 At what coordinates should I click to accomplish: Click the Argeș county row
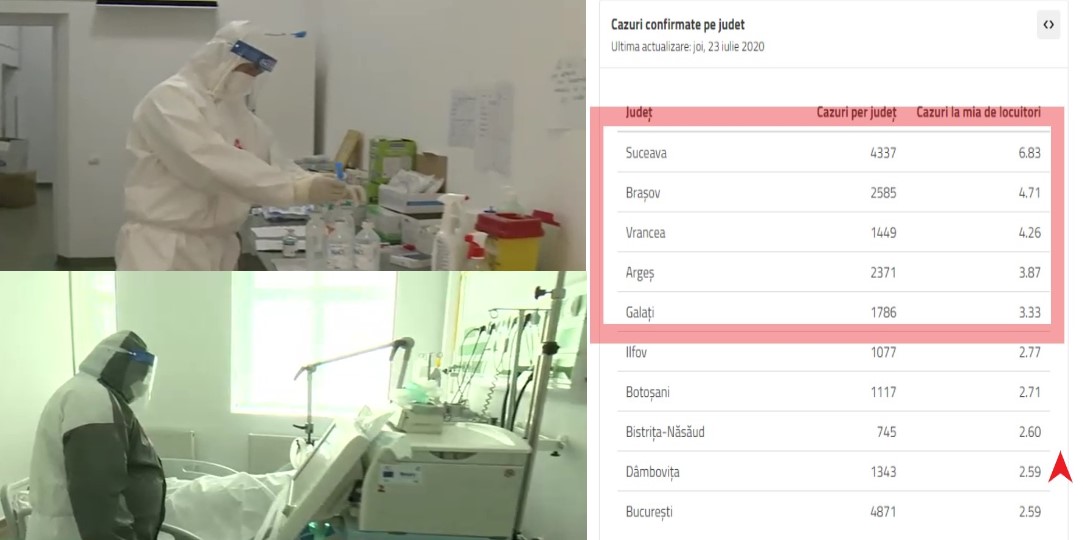(x=834, y=273)
